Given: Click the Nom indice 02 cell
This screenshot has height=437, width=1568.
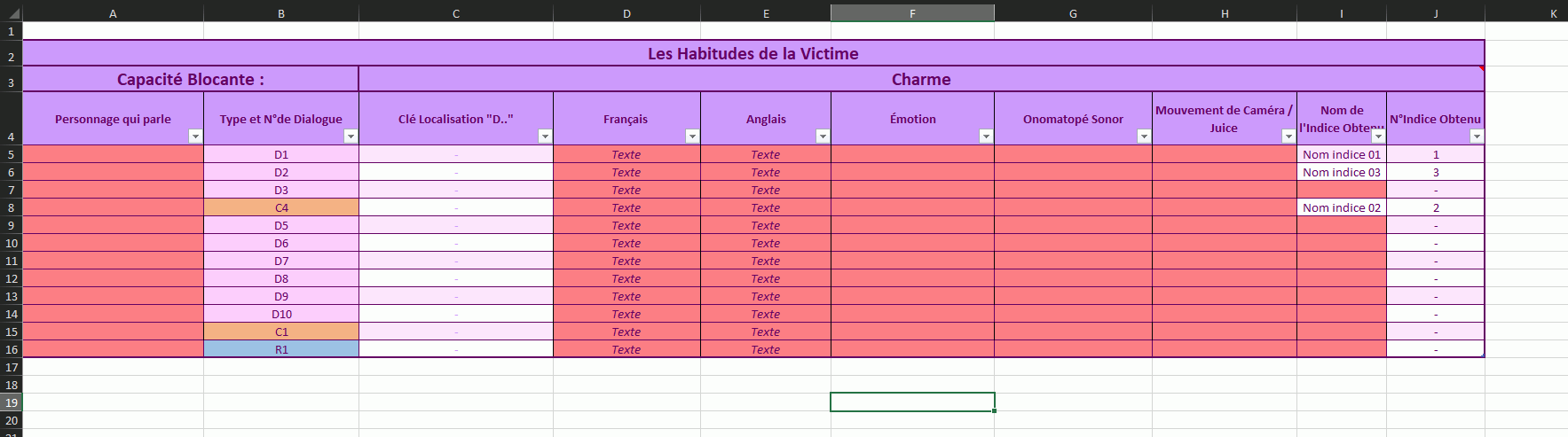Looking at the screenshot, I should [x=1341, y=207].
